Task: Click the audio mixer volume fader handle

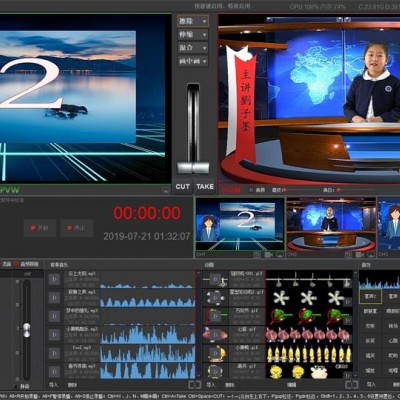Action: click(27, 329)
